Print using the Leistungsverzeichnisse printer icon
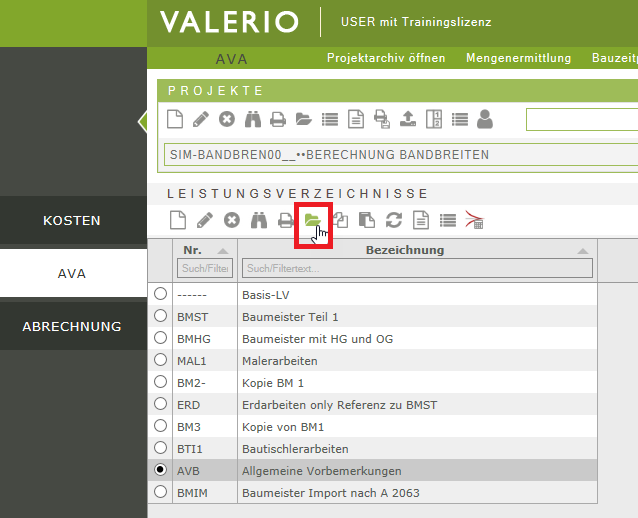The height and width of the screenshot is (518, 638). click(x=286, y=220)
